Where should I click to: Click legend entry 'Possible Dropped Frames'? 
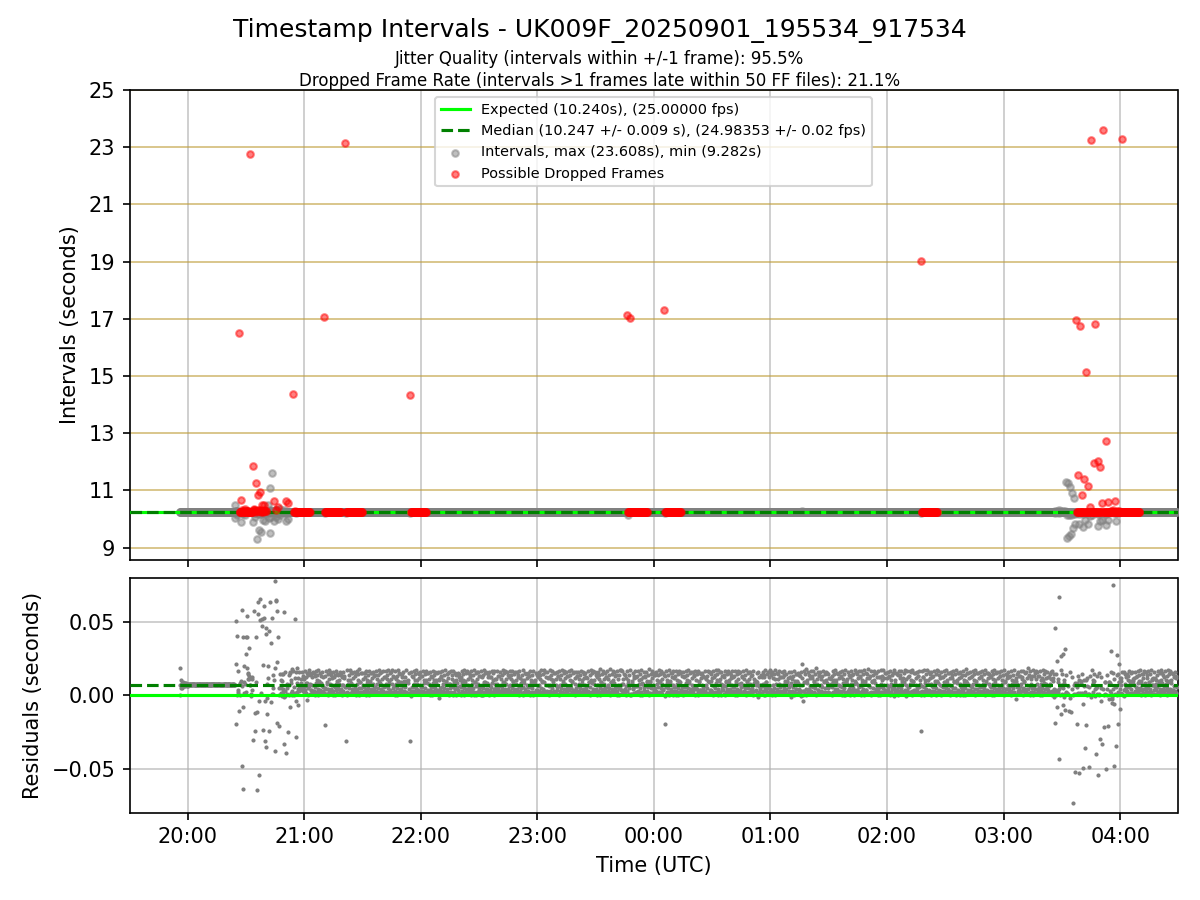573,173
